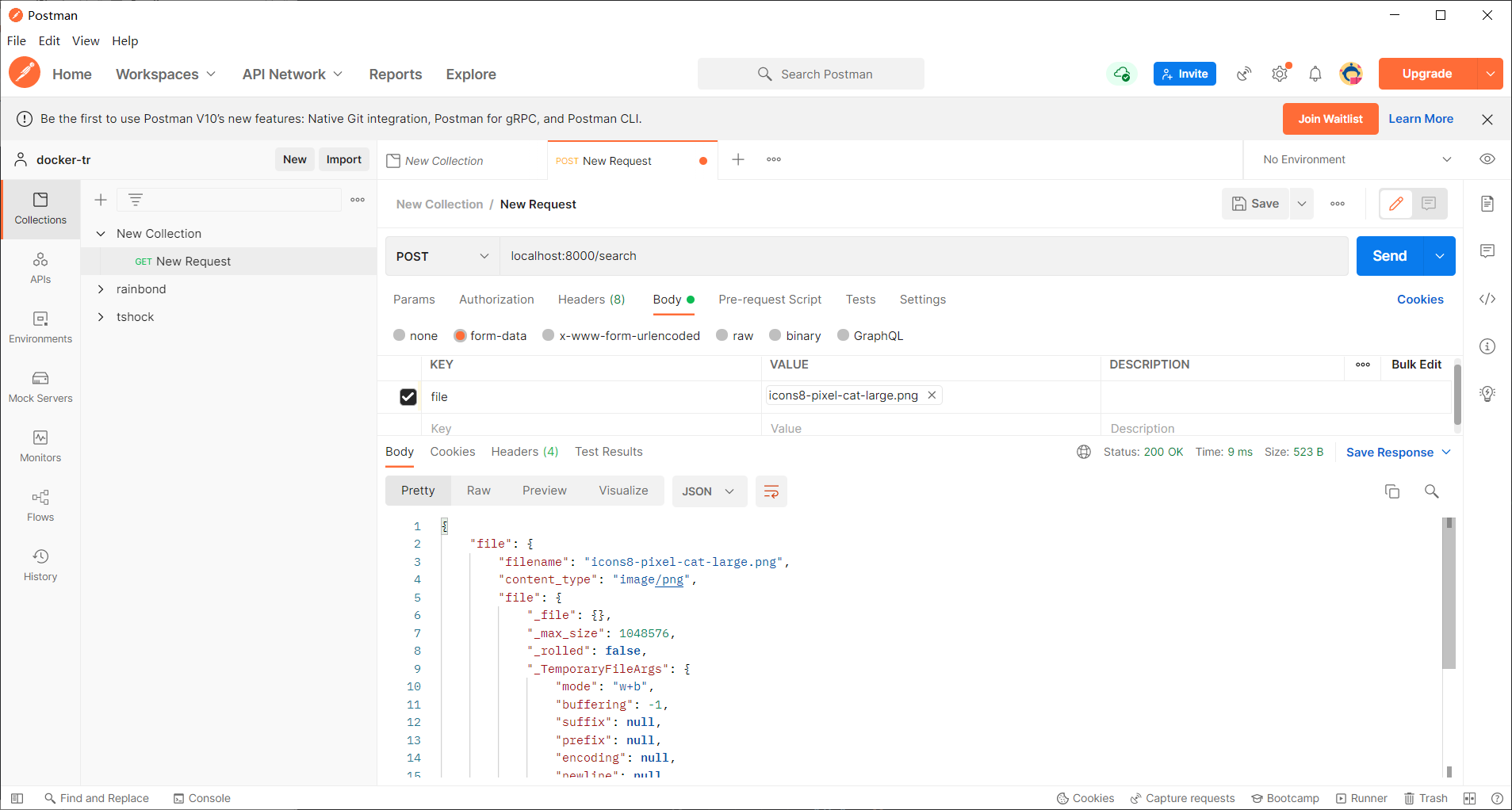Toggle response line wrapping
The image size is (1512, 810).
[771, 491]
